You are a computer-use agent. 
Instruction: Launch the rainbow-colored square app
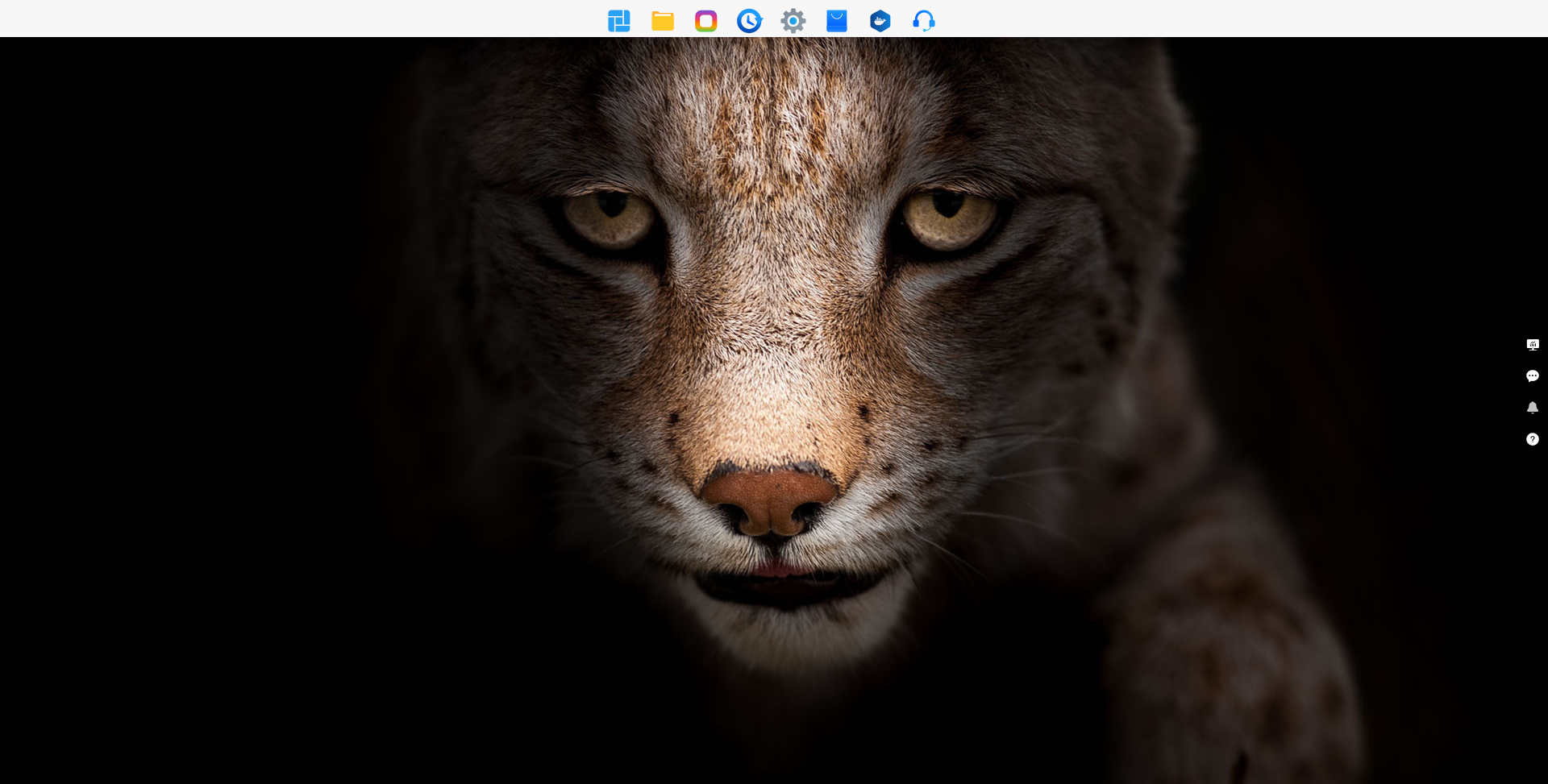tap(706, 21)
